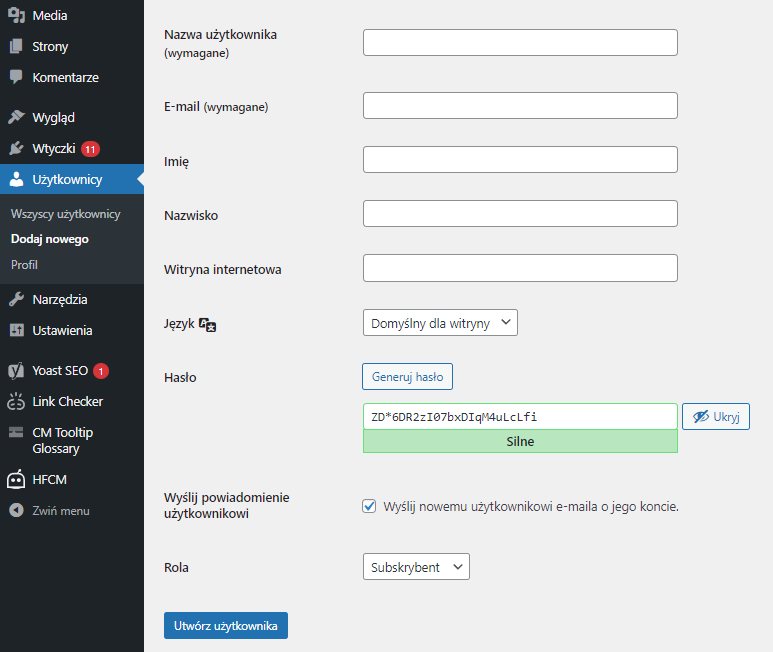The width and height of the screenshot is (773, 652).
Task: Click the Silne password strength bar
Action: 520,441
